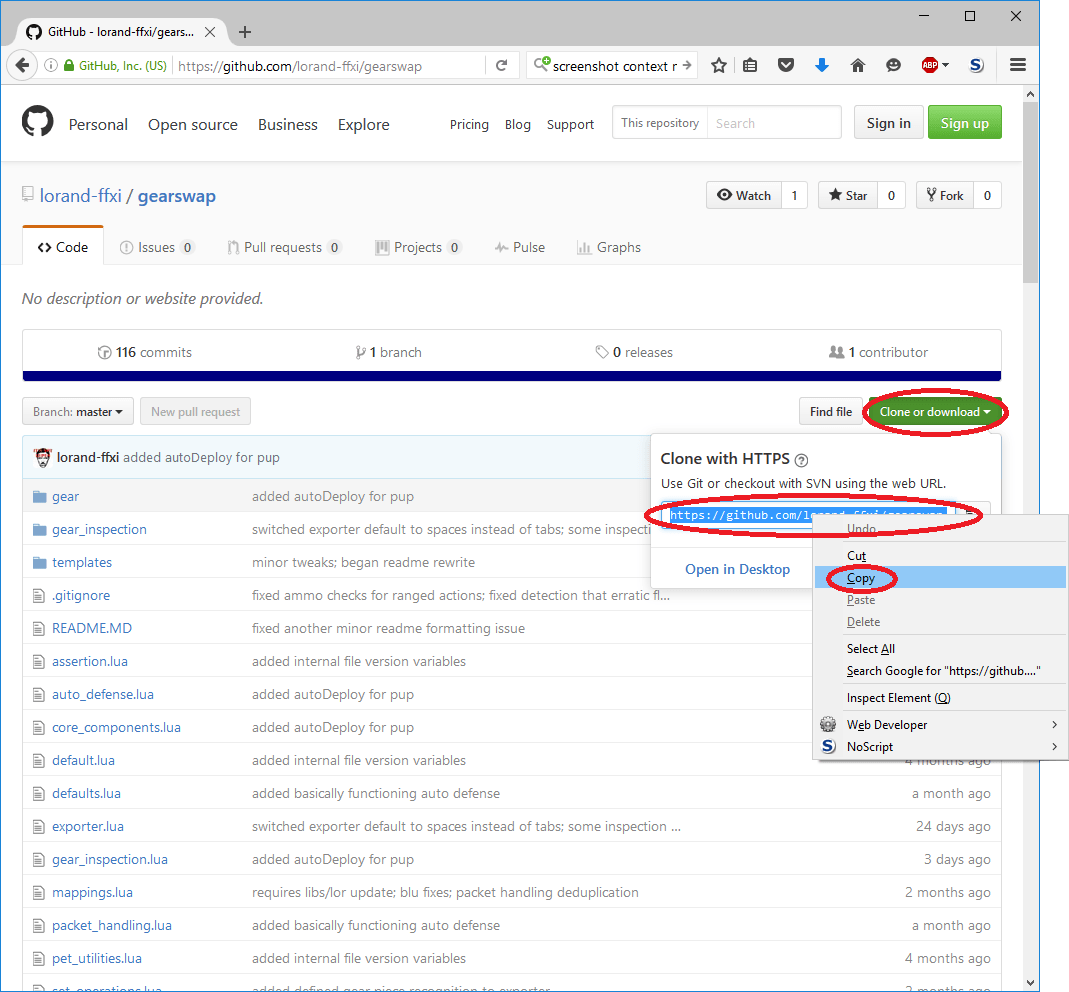Click the blue language bar
Viewport: 1069px width, 992px height.
(511, 376)
